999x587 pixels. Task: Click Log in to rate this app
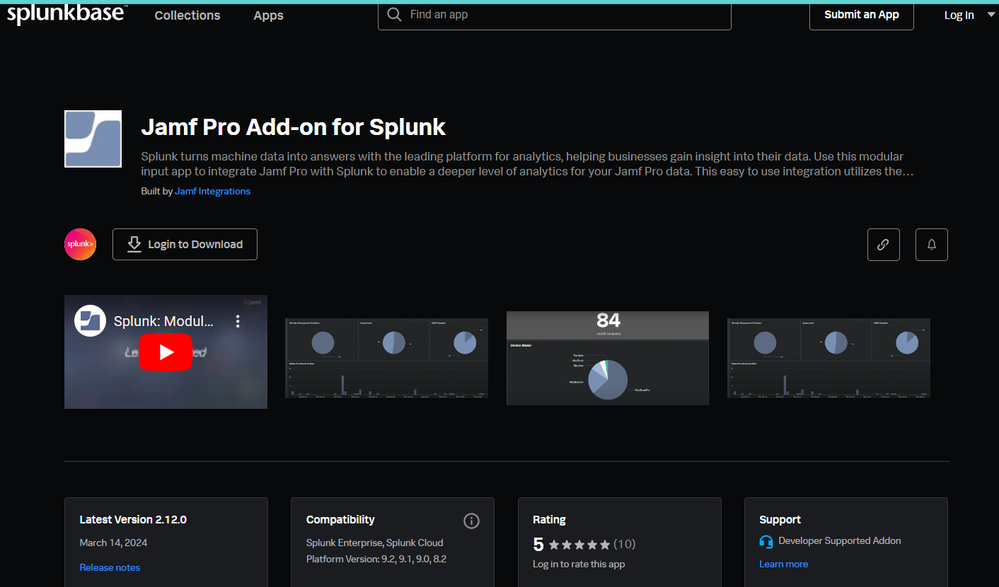579,564
